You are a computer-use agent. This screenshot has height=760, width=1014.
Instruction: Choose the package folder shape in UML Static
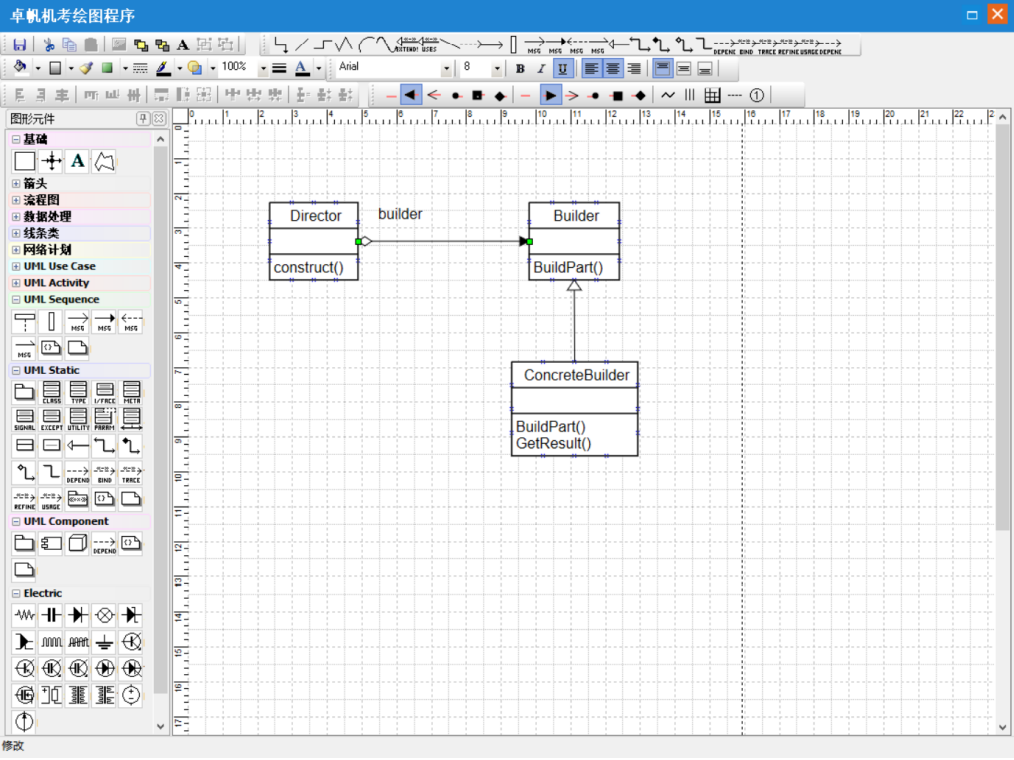pos(25,392)
